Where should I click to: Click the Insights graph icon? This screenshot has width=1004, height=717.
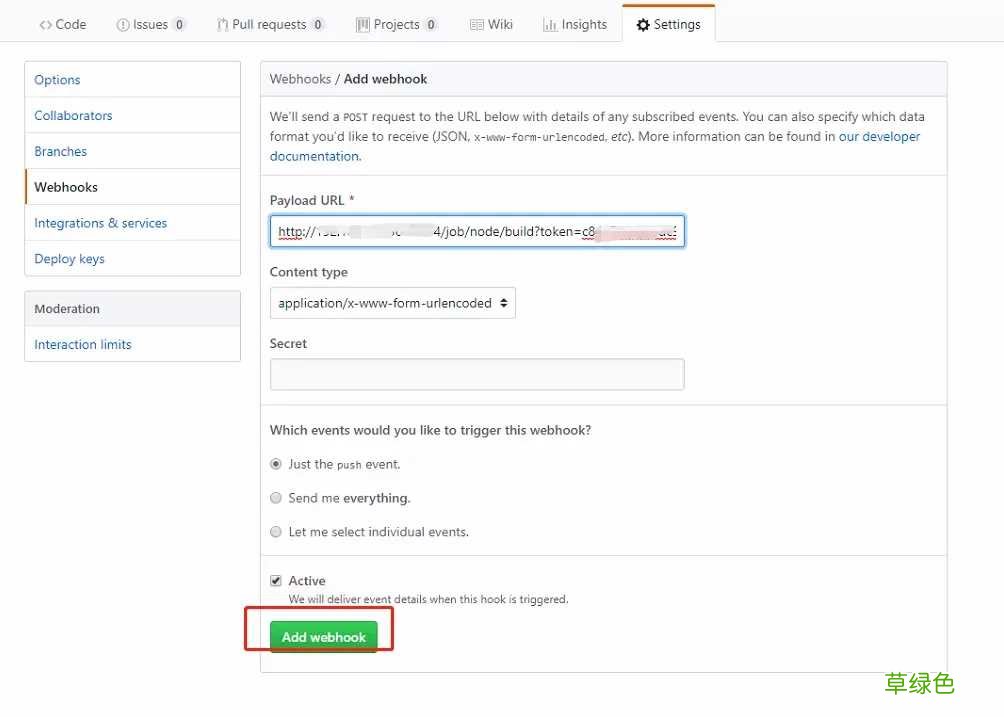(551, 23)
